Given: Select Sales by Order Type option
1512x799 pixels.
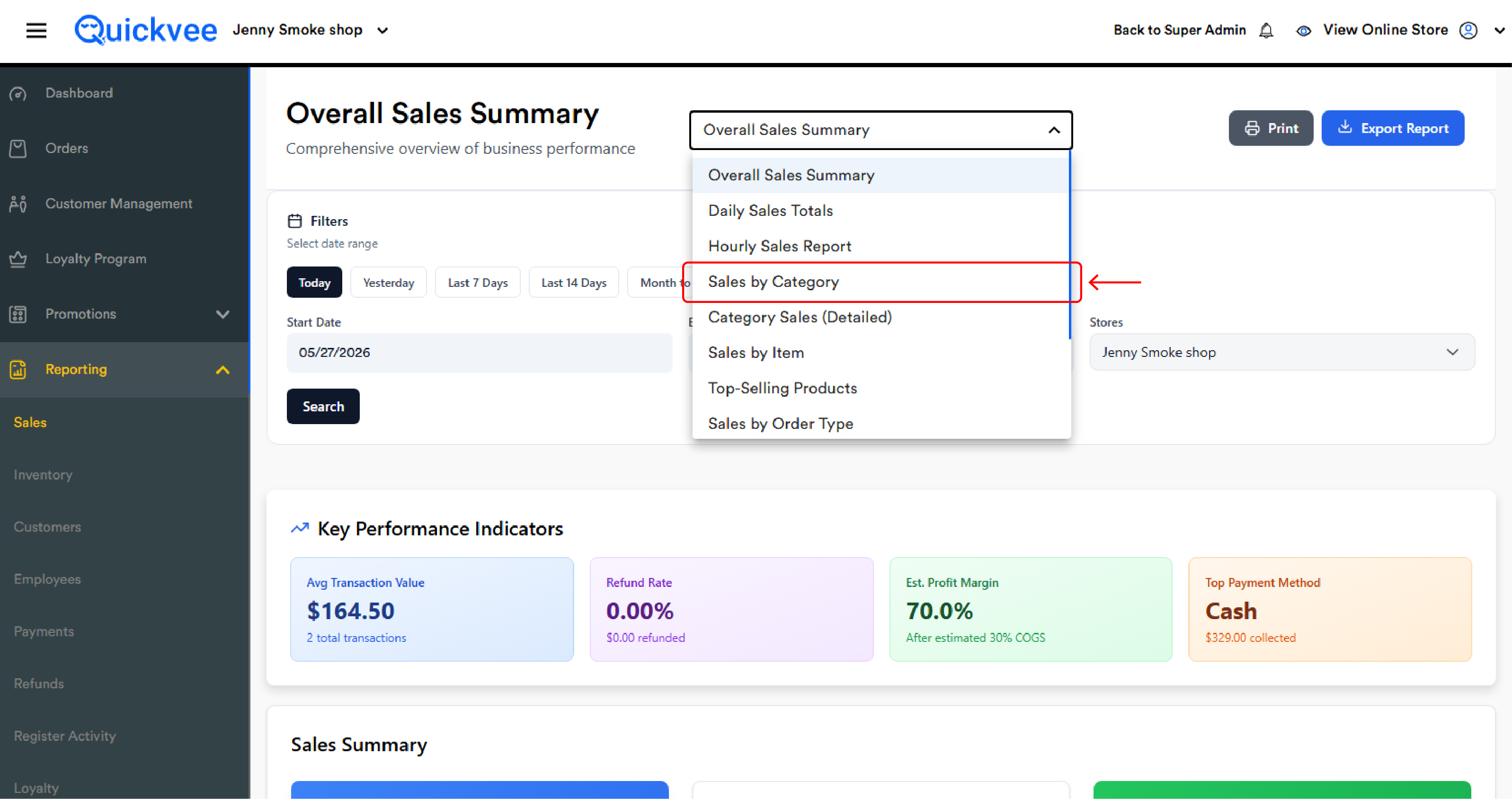Looking at the screenshot, I should click(881, 423).
